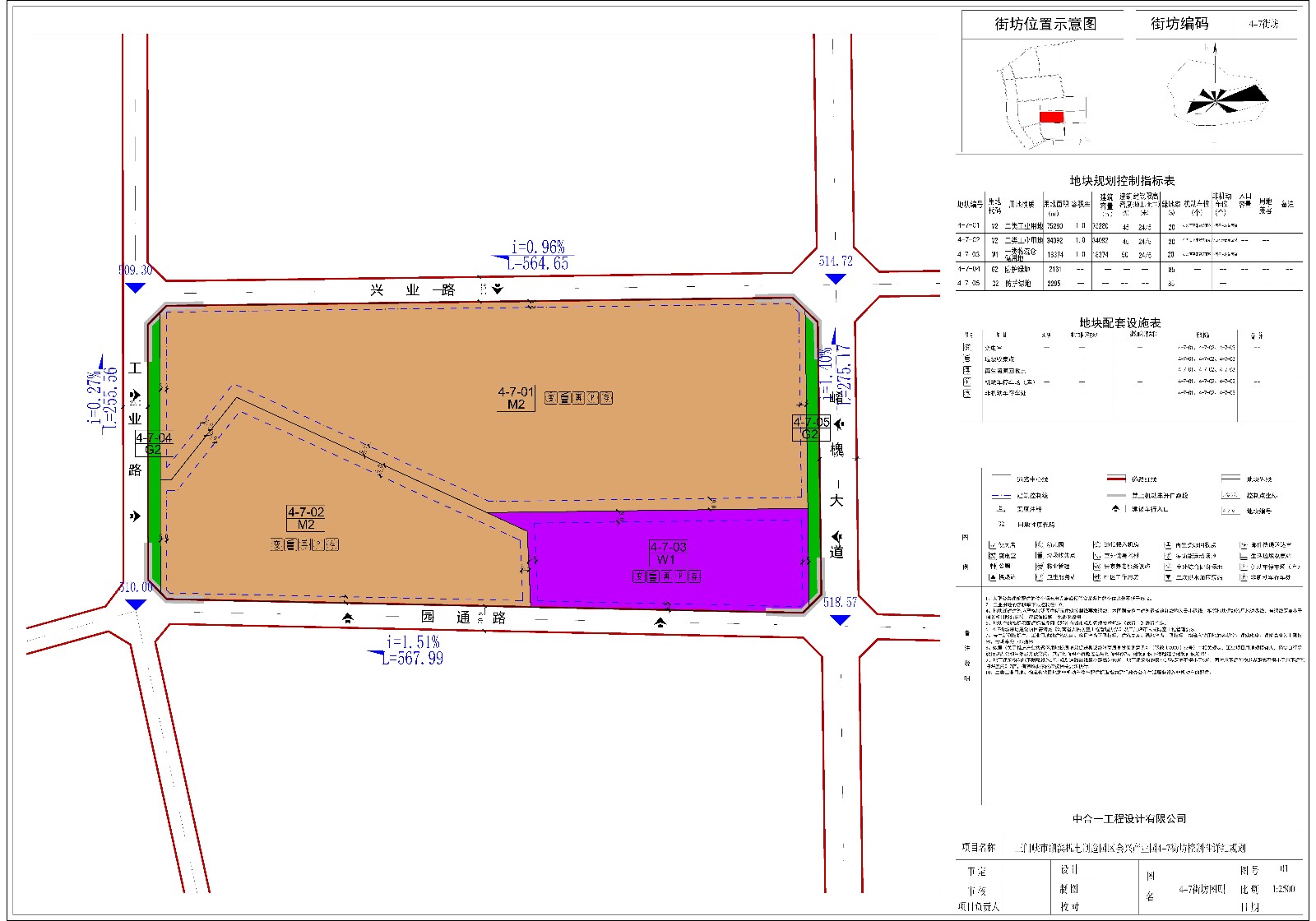Click the last facility icon in parcel 4-7-02
Viewport: 1316px width, 921px height.
point(331,544)
